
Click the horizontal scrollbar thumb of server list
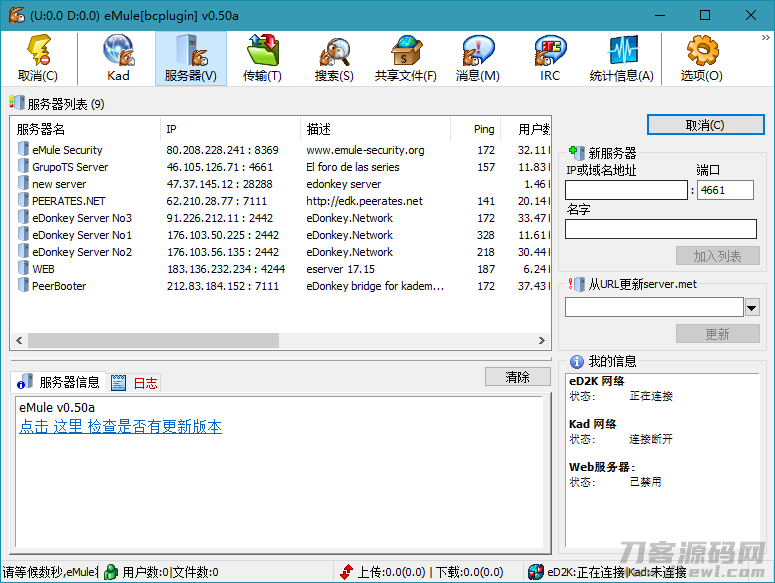153,340
